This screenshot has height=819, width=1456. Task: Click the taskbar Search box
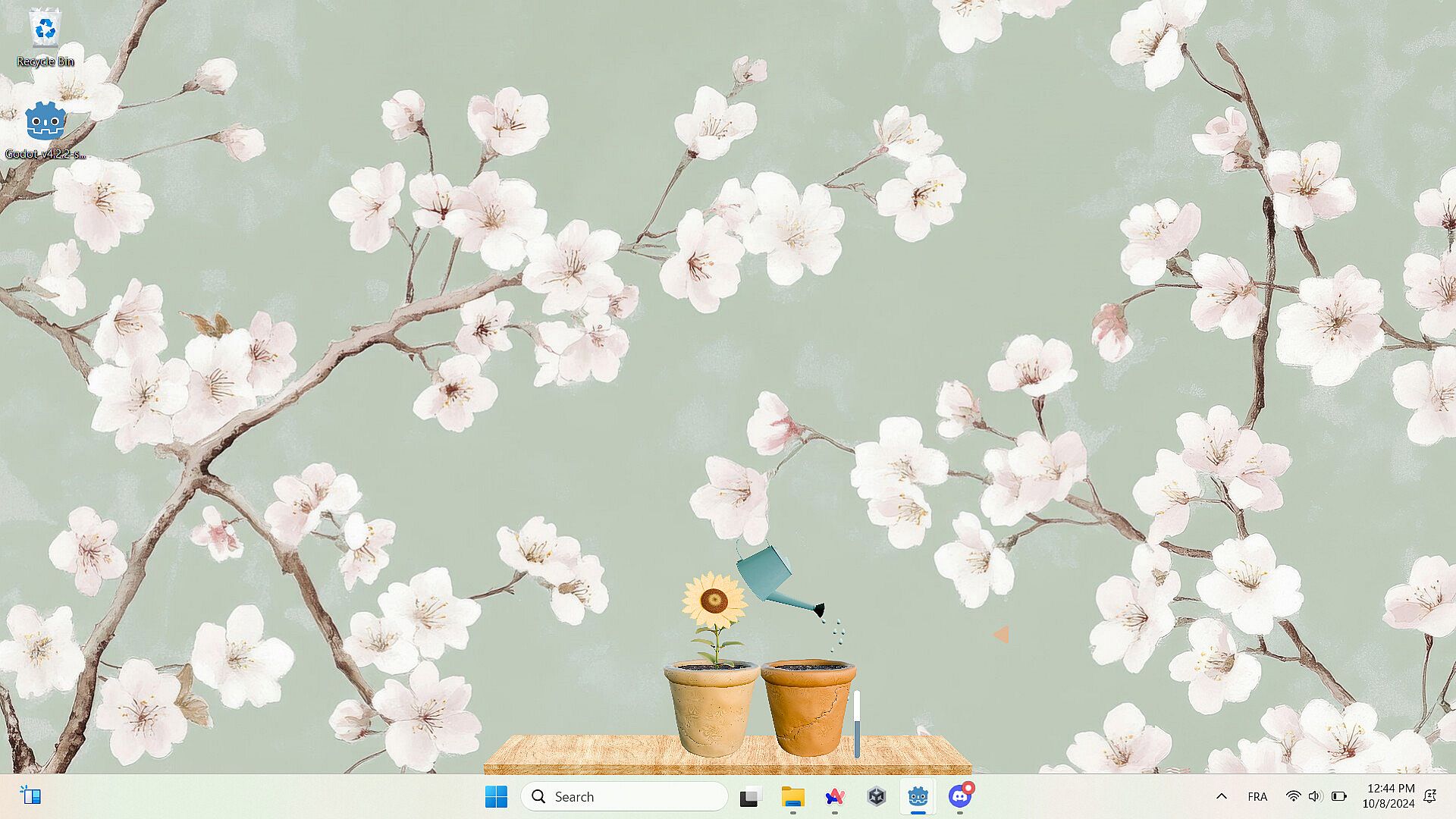624,796
